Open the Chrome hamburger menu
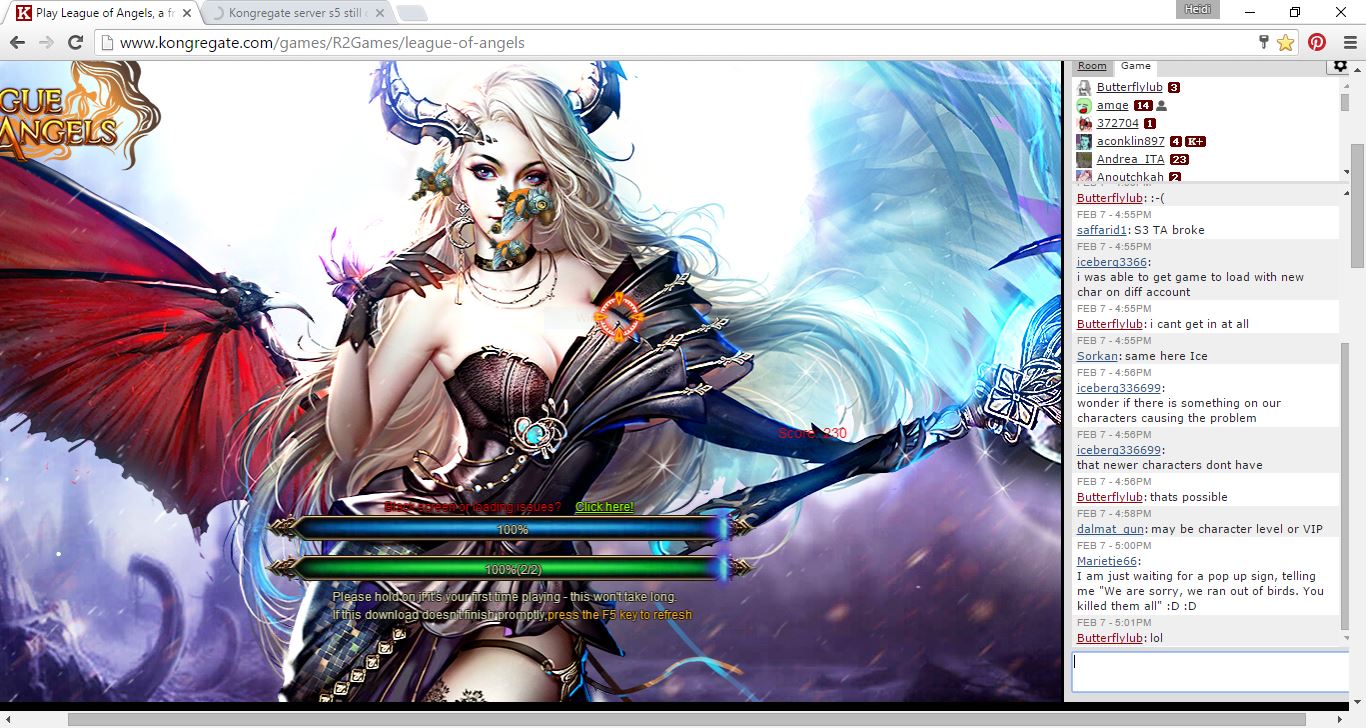 (x=1349, y=43)
